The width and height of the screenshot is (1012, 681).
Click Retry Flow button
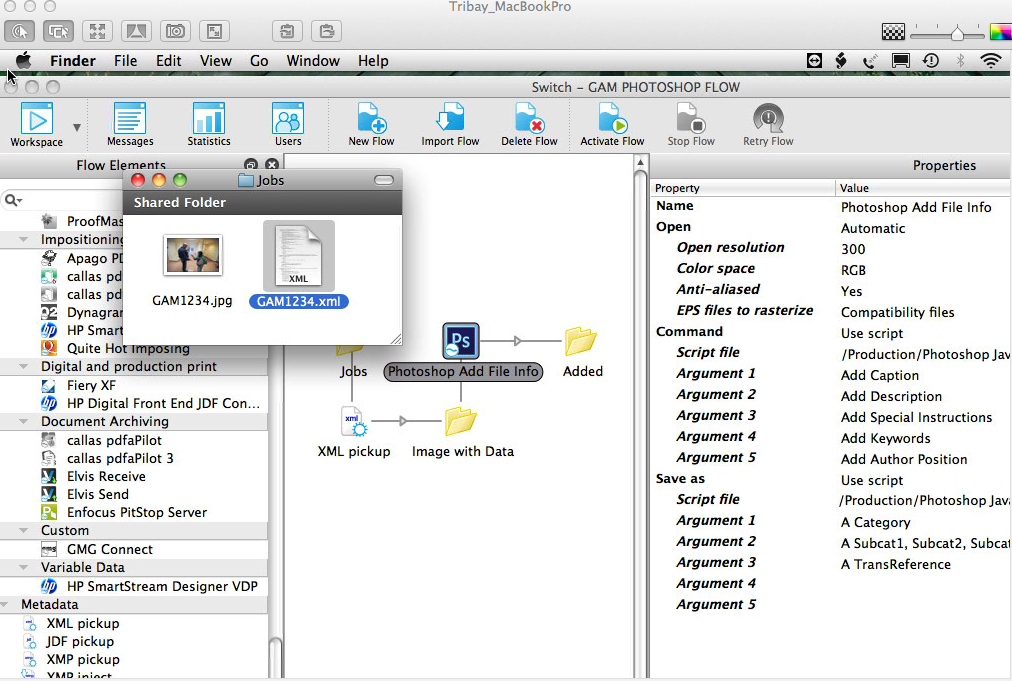[x=768, y=125]
